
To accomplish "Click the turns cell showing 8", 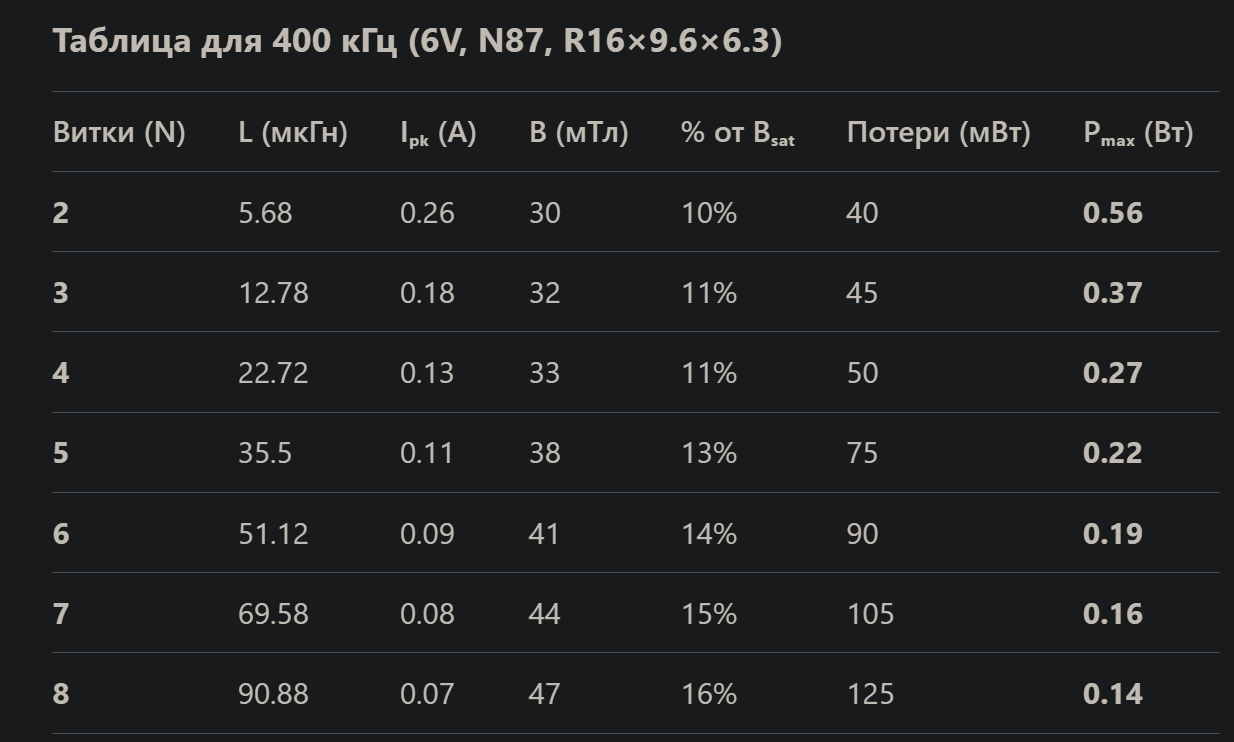I will click(61, 694).
